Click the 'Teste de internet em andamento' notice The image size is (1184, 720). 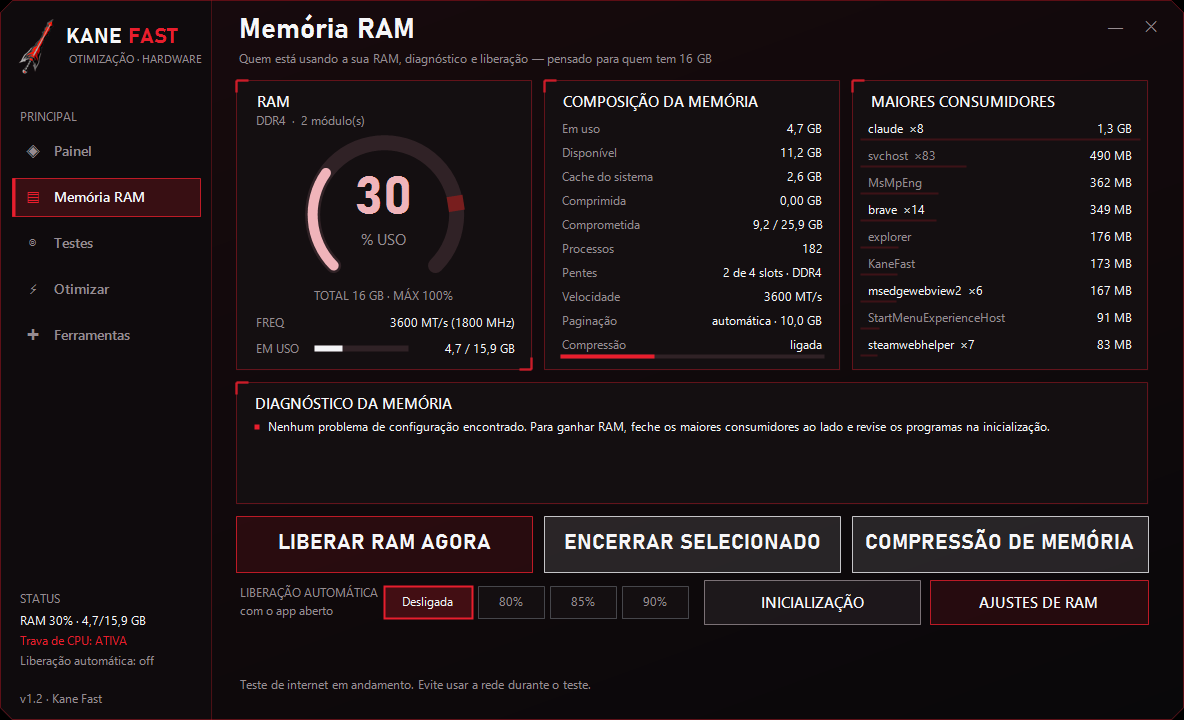(x=415, y=685)
